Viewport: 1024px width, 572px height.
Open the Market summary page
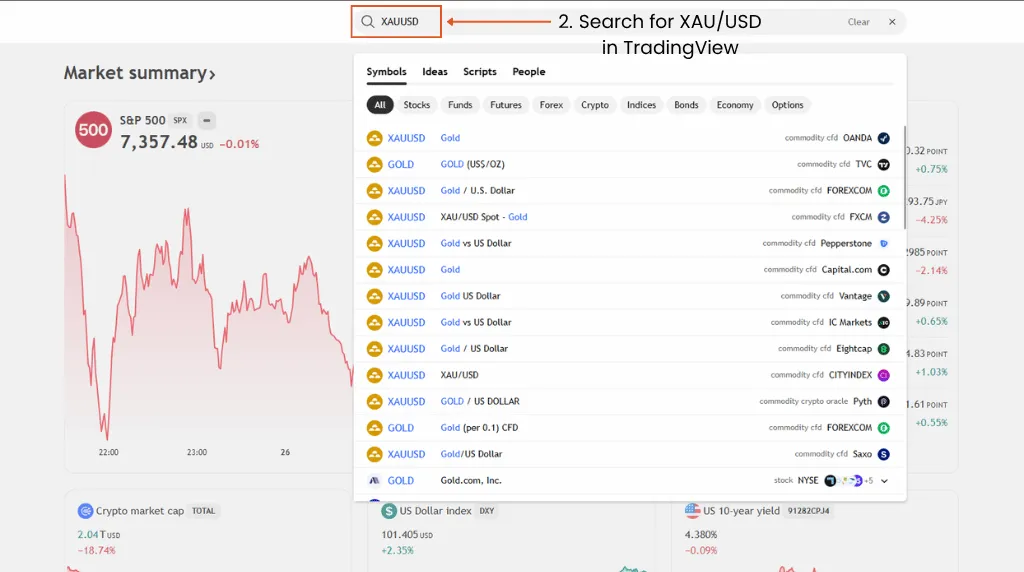point(139,73)
